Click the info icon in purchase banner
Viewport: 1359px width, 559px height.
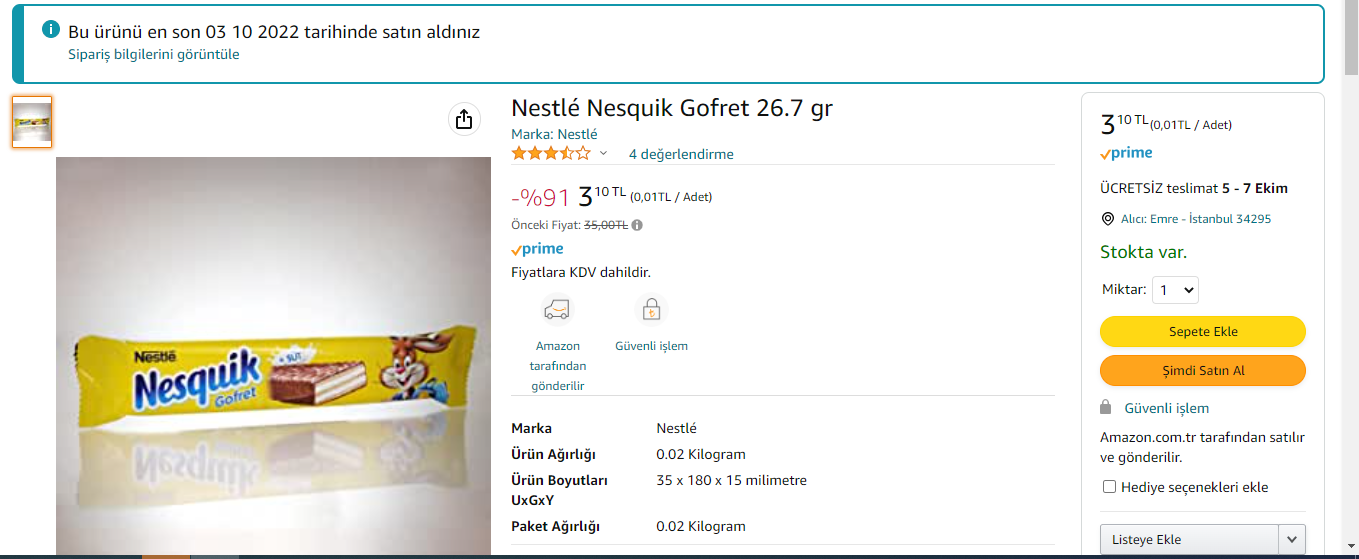51,30
